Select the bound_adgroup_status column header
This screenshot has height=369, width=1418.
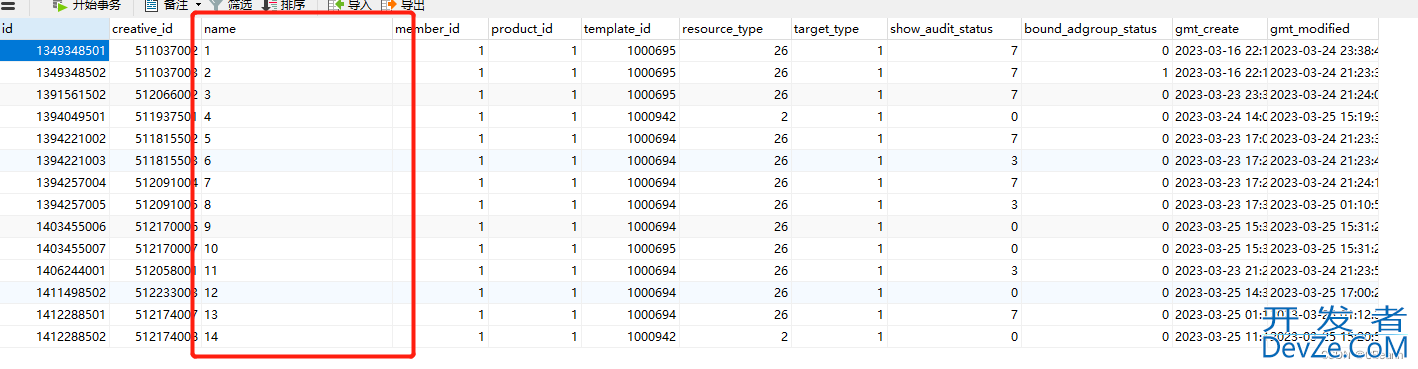pos(1096,29)
